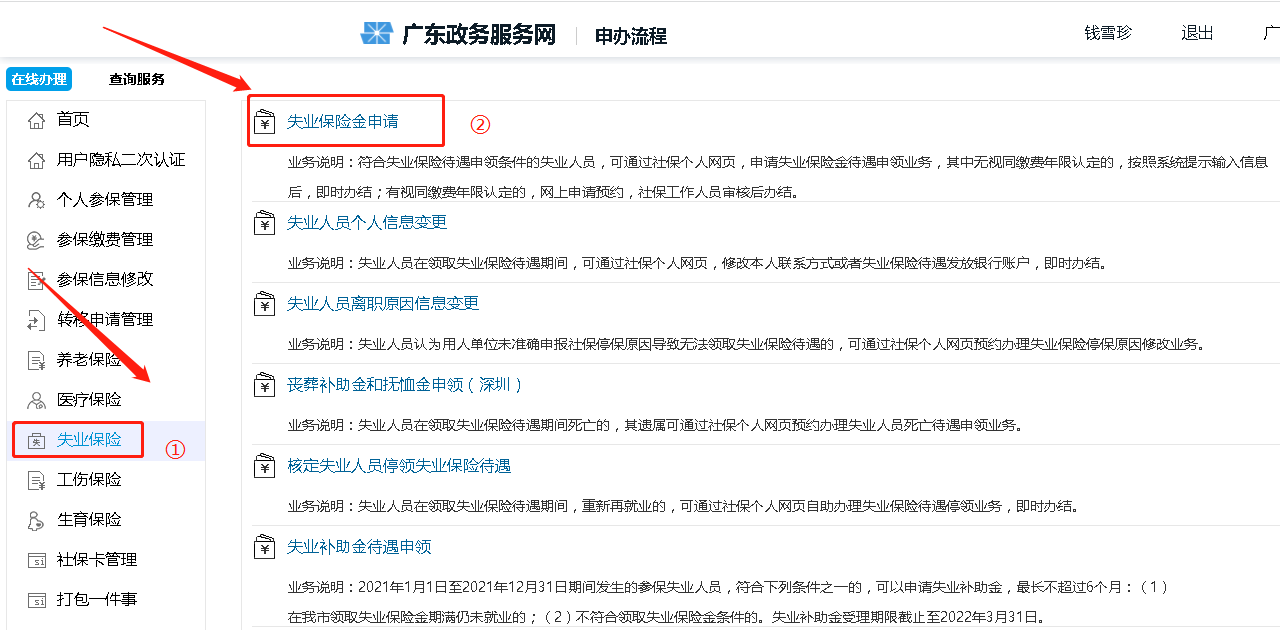Click the 广东政务服务网 logo
1280x630 pixels.
coord(438,32)
